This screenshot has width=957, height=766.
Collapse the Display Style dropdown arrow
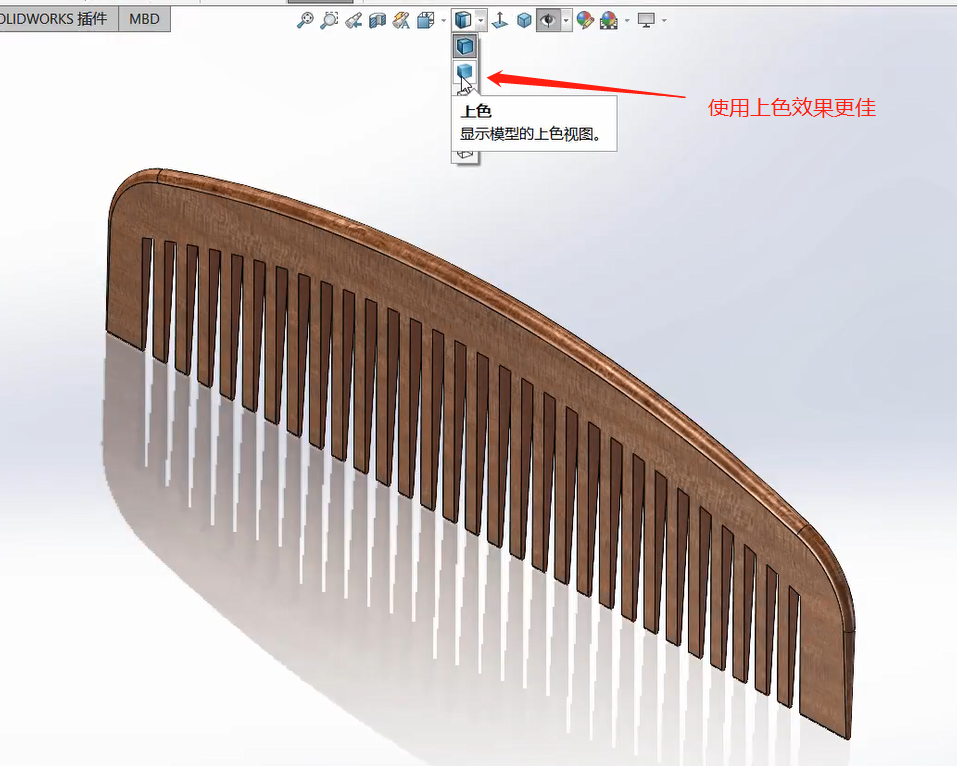point(481,21)
